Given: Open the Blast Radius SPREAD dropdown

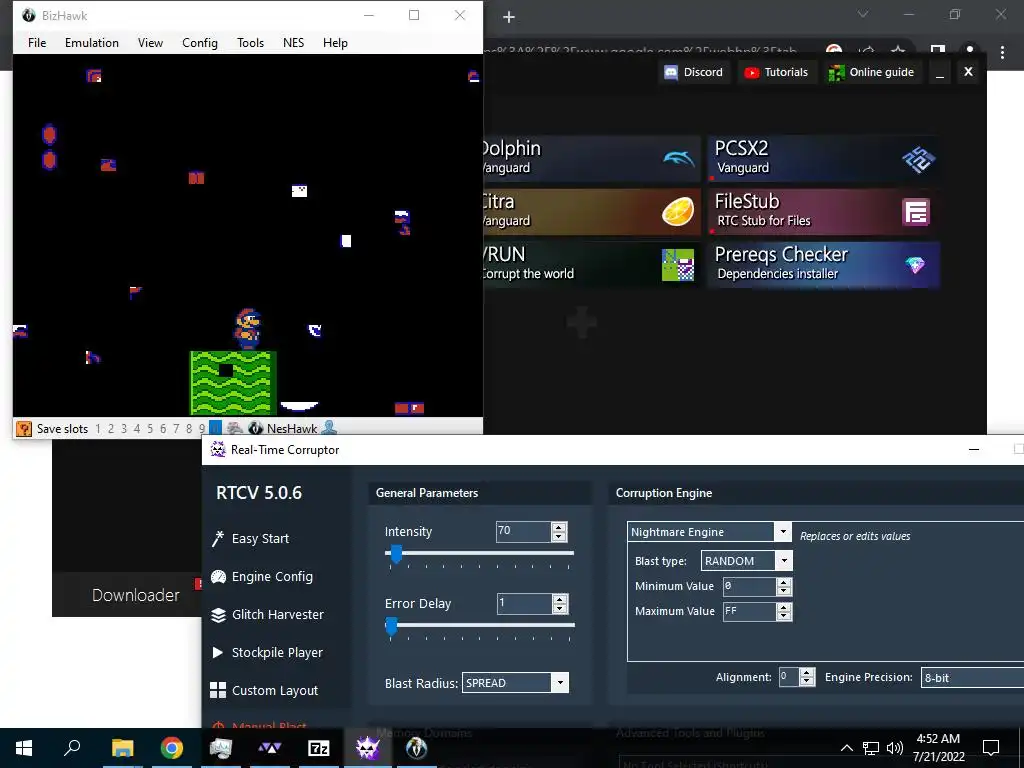Looking at the screenshot, I should pyautogui.click(x=560, y=683).
